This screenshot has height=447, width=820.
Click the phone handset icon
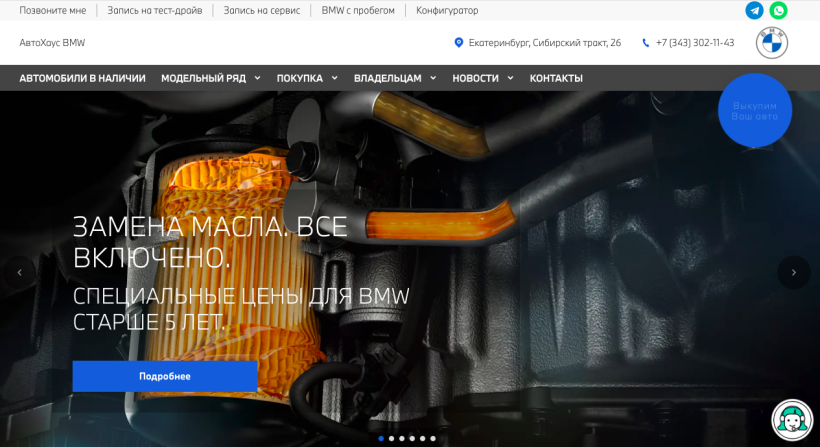(x=645, y=43)
